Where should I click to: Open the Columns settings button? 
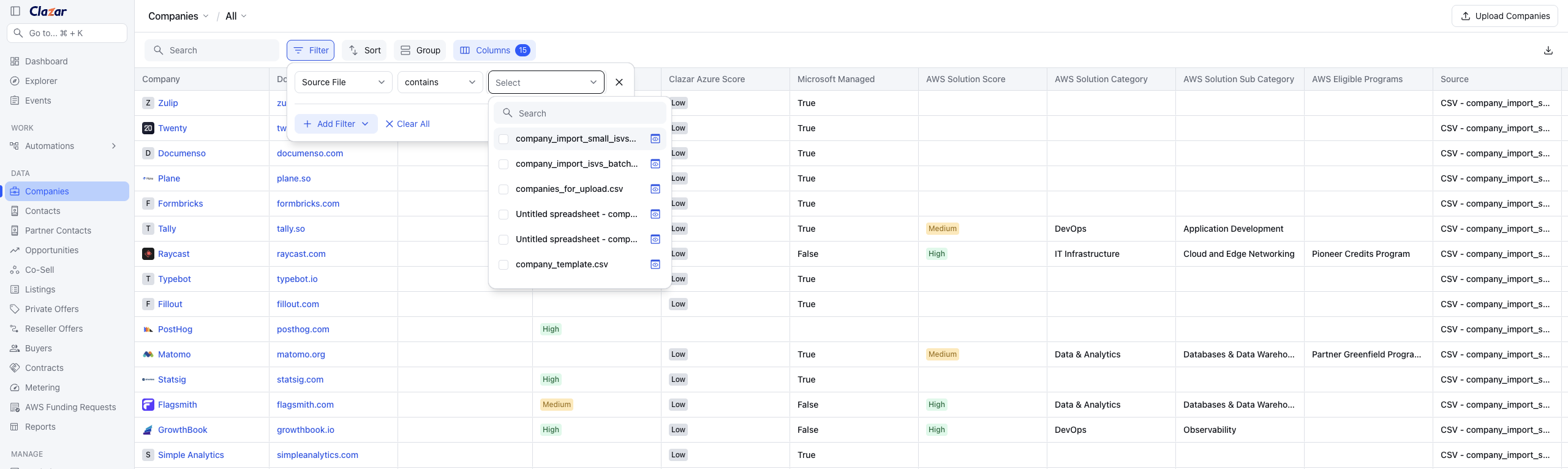point(494,50)
